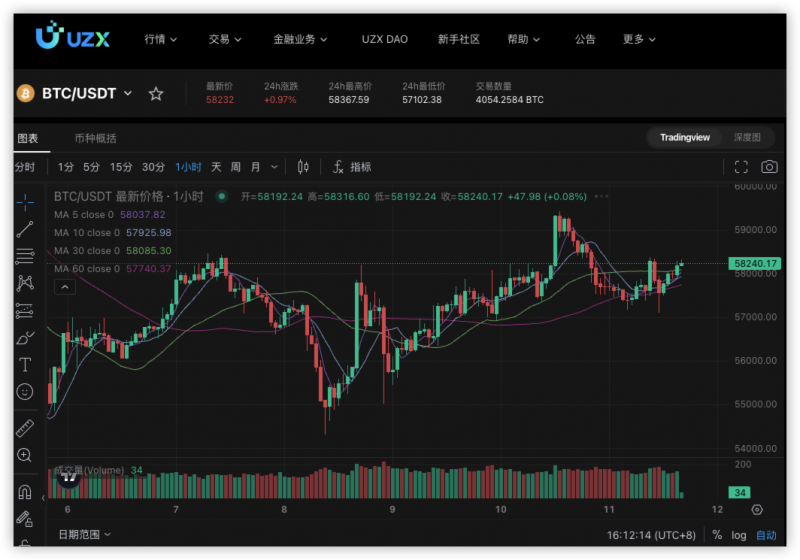
Task: Toggle percent scale mode
Action: click(717, 535)
